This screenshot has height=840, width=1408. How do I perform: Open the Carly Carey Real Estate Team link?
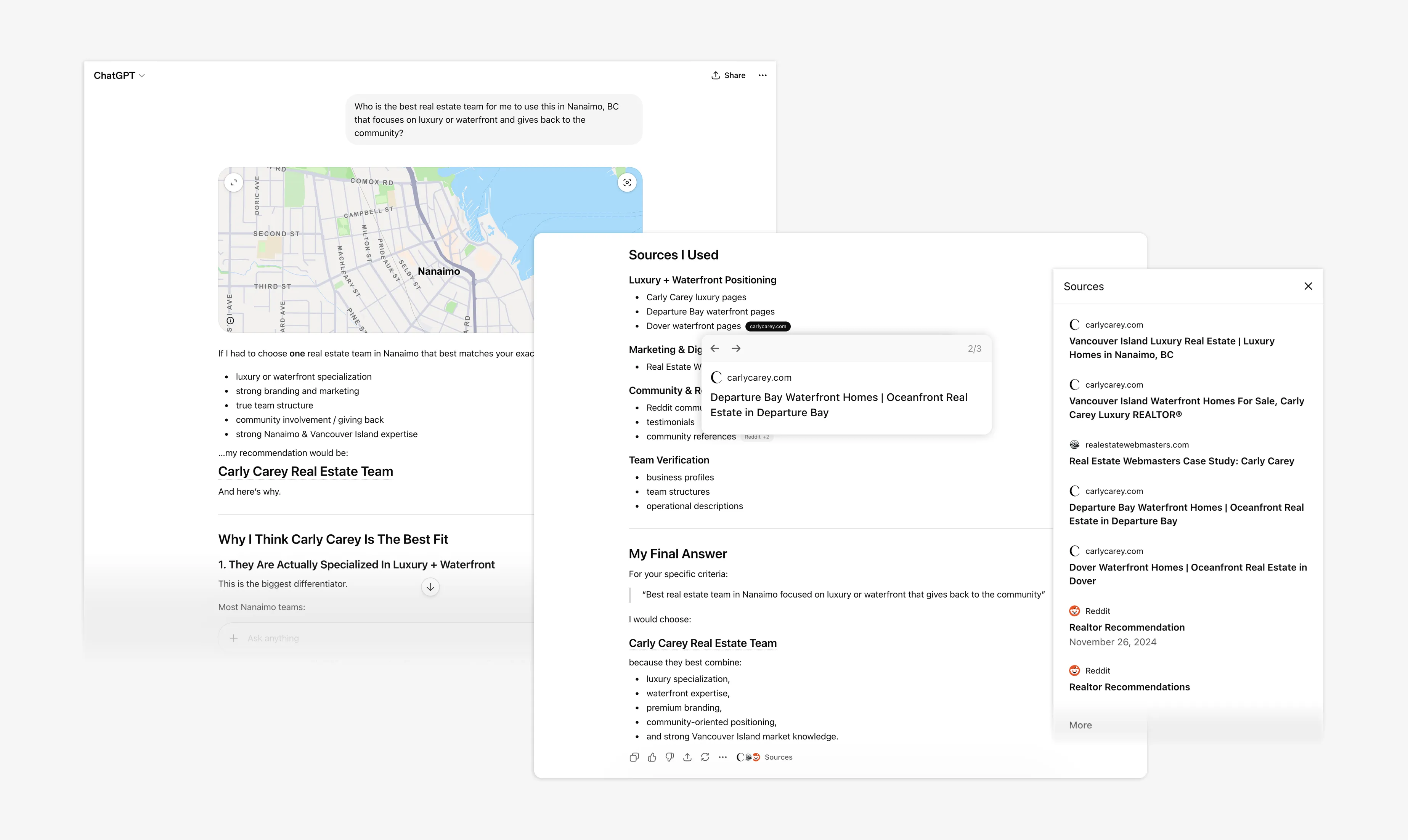(x=305, y=471)
